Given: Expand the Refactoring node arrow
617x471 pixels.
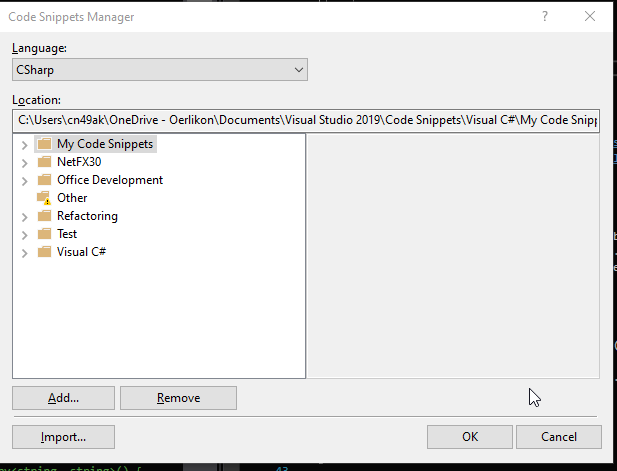Looking at the screenshot, I should point(24,216).
